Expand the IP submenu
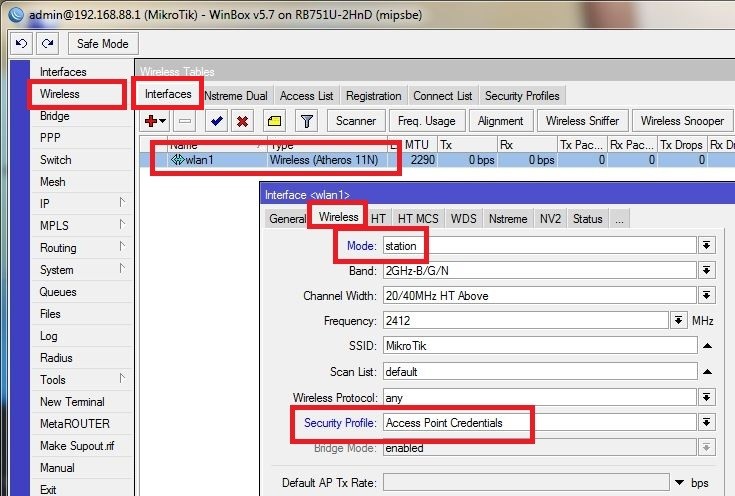This screenshot has width=735, height=496. point(122,203)
